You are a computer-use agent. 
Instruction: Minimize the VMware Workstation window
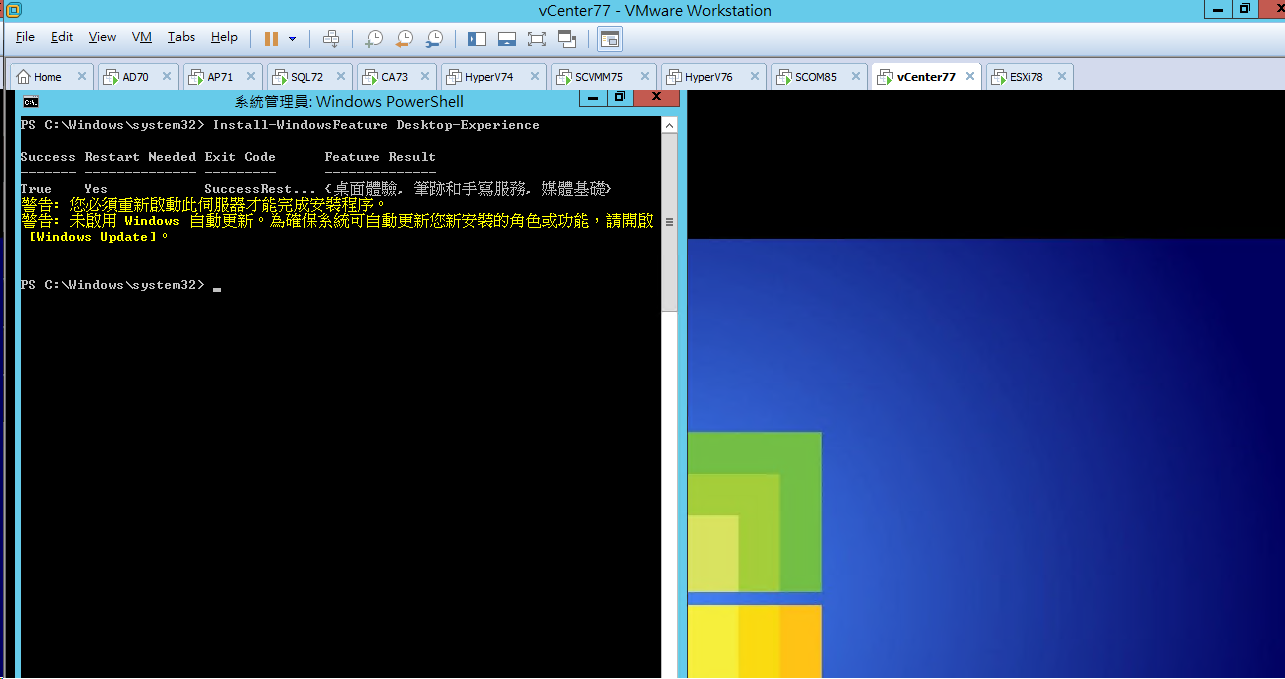coord(1217,9)
